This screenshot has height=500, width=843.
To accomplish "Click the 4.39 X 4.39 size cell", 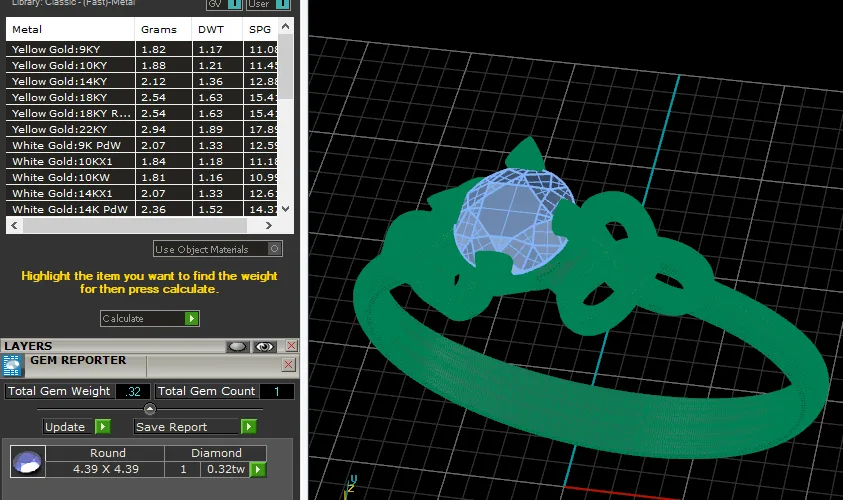I will coord(105,469).
